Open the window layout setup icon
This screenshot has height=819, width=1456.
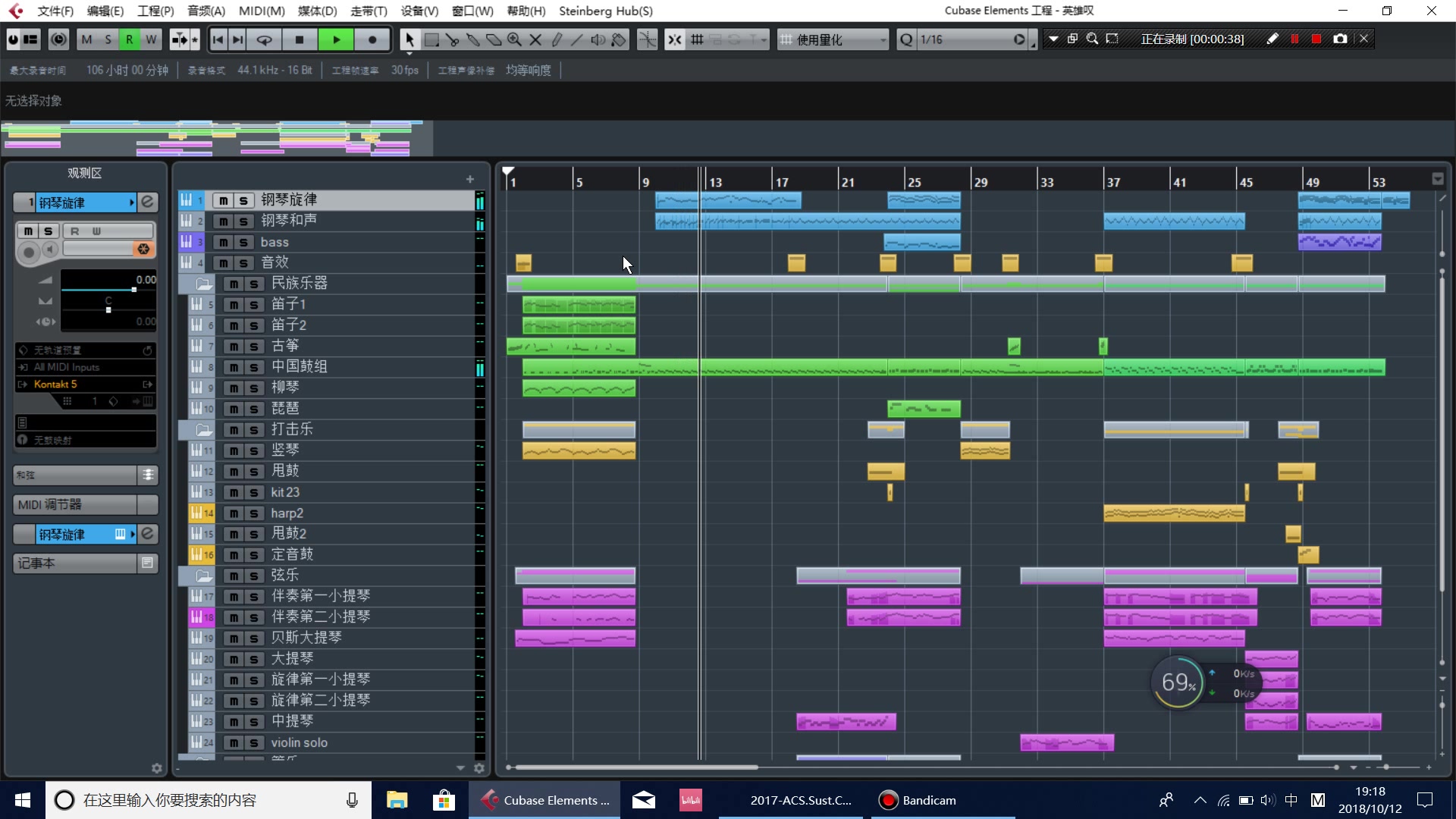click(x=30, y=39)
